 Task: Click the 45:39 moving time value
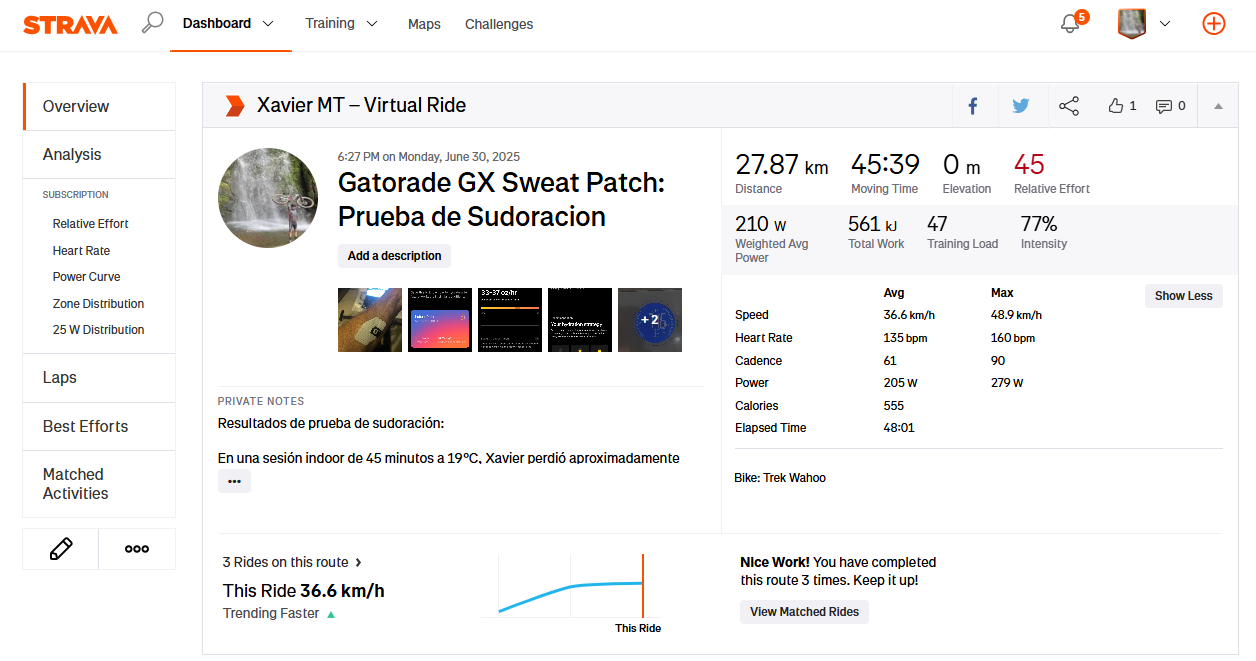point(885,165)
